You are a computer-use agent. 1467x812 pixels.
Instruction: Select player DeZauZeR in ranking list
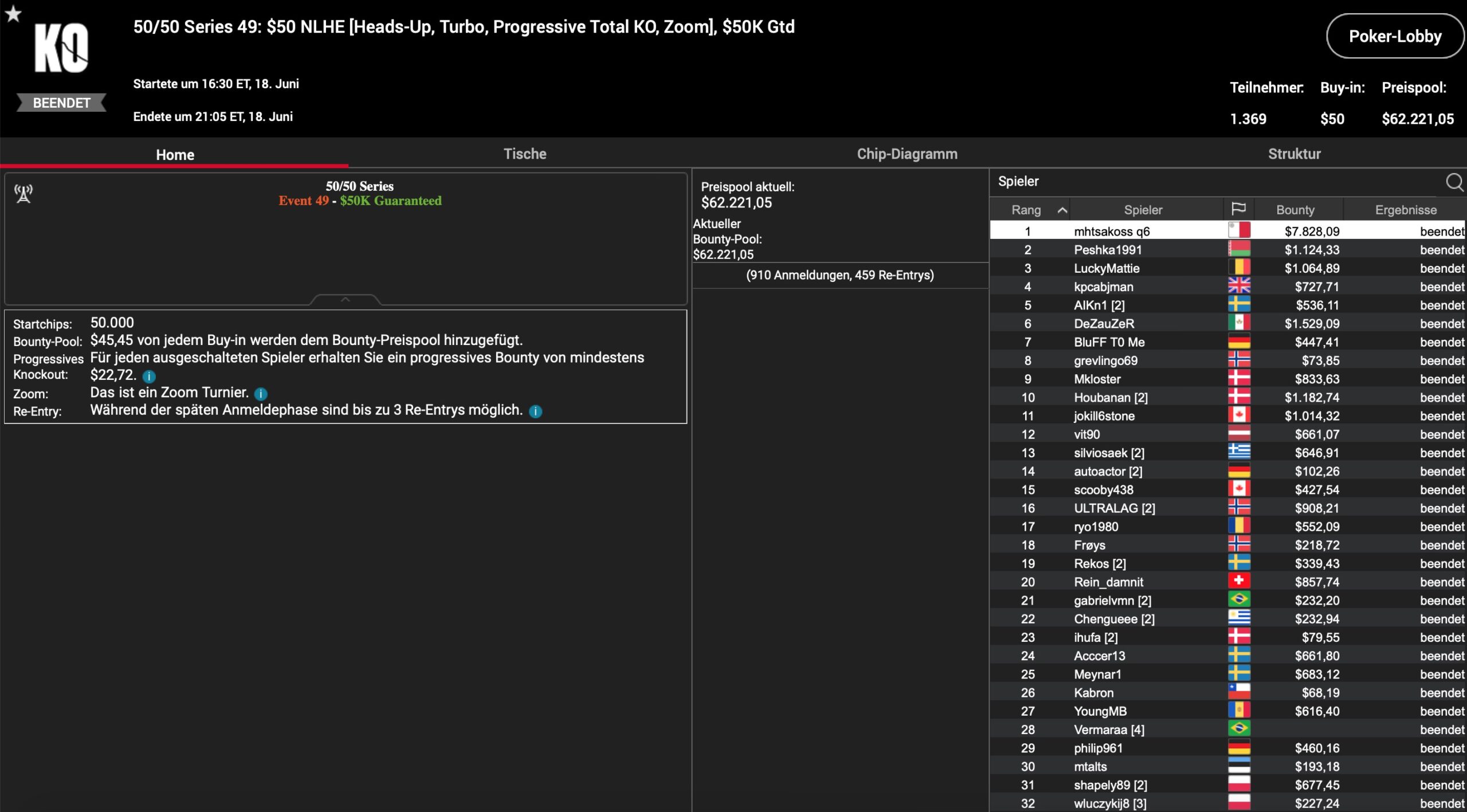(x=1104, y=324)
